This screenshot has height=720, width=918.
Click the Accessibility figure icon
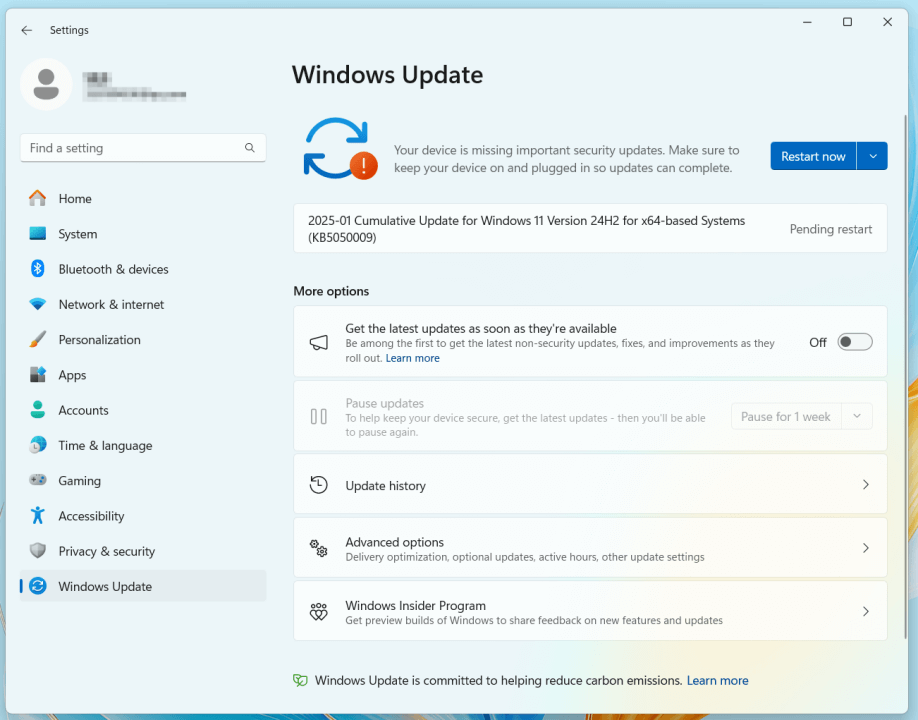click(38, 516)
